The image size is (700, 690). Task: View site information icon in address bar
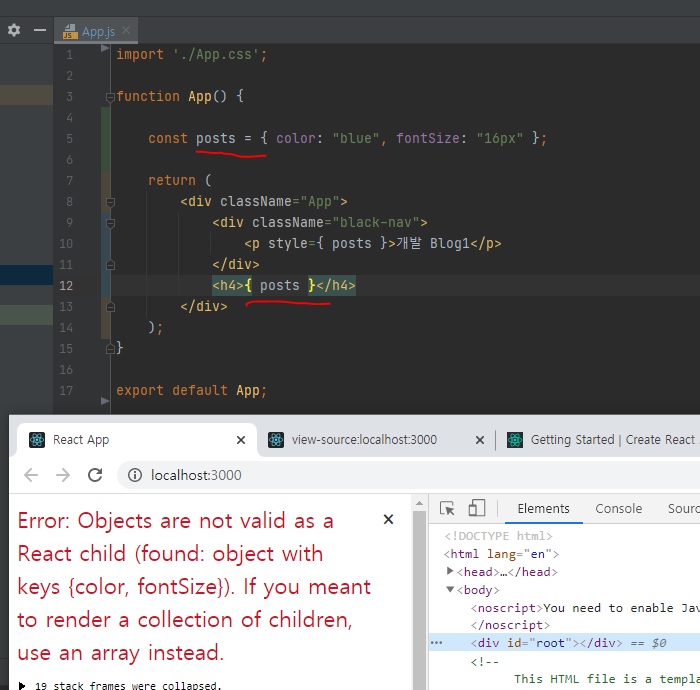pyautogui.click(x=135, y=475)
